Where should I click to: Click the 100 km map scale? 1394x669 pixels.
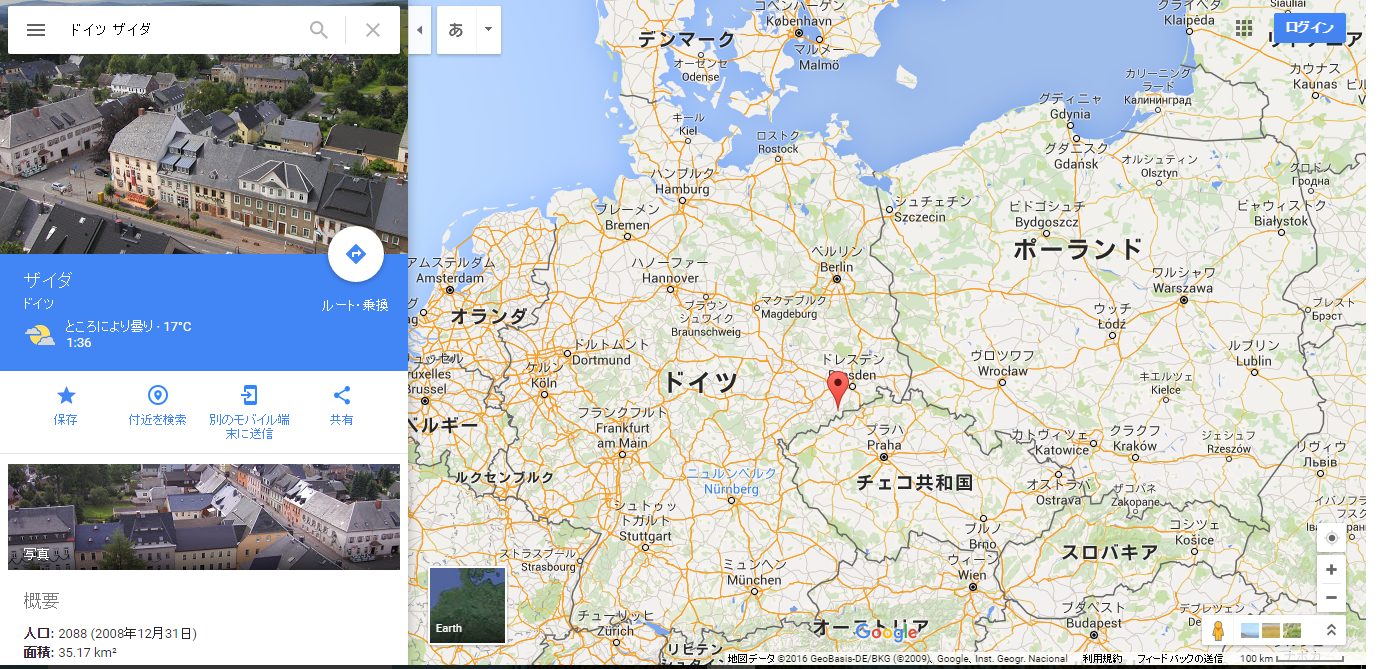(x=1291, y=659)
